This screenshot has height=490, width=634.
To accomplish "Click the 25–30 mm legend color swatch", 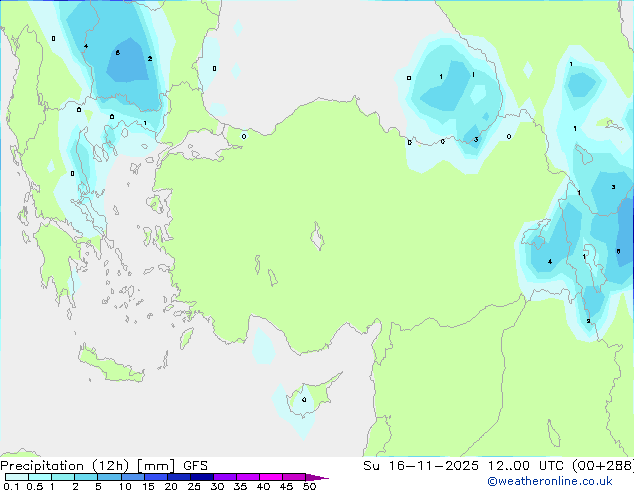I will point(202,477).
